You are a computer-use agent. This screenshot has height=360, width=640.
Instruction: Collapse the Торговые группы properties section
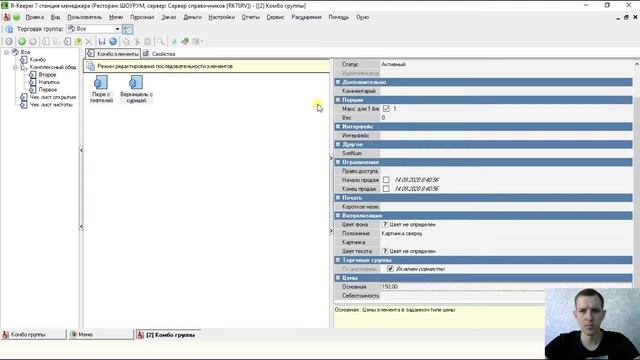tap(338, 260)
